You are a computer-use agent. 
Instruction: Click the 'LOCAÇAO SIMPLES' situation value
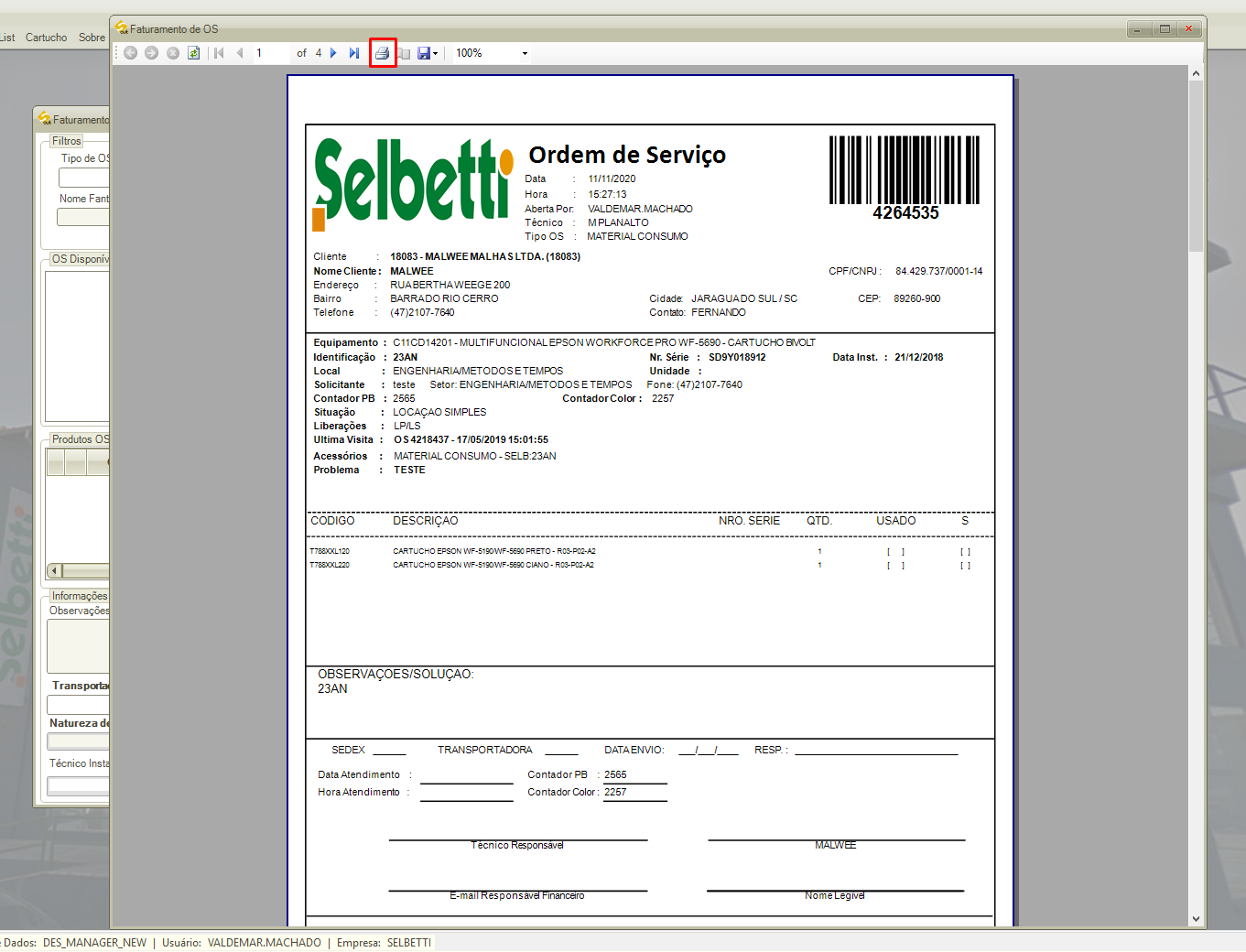coord(439,412)
